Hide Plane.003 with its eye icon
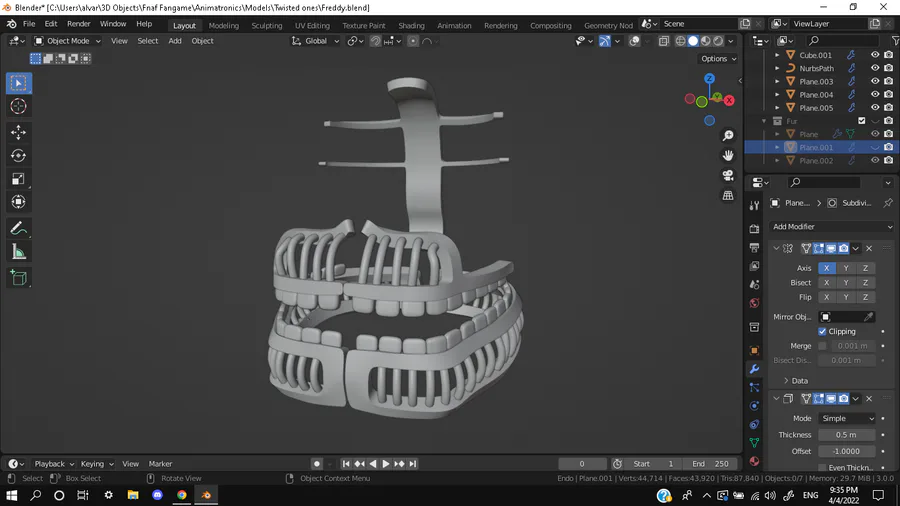The image size is (900, 506). pyautogui.click(x=875, y=81)
